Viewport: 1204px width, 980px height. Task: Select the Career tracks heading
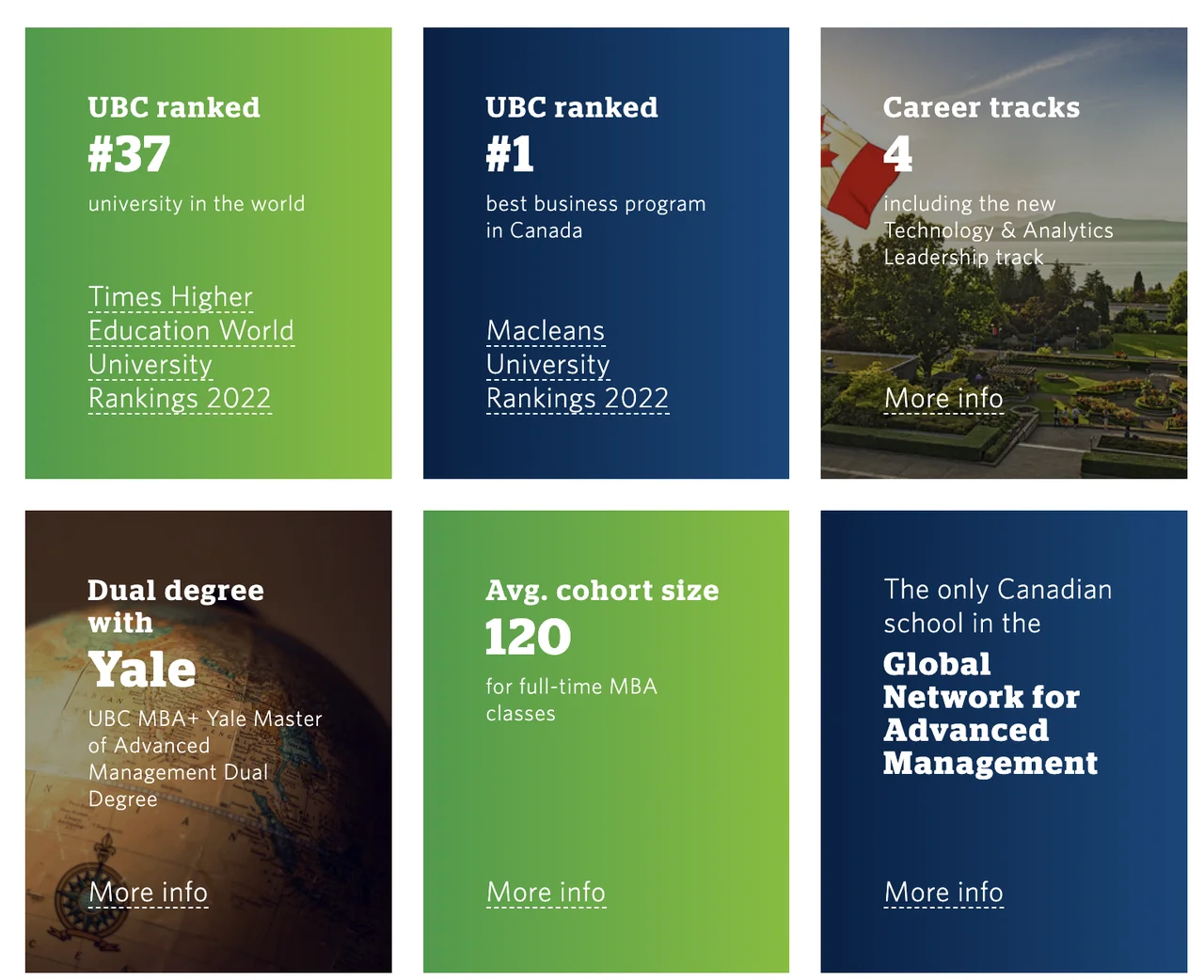(981, 107)
